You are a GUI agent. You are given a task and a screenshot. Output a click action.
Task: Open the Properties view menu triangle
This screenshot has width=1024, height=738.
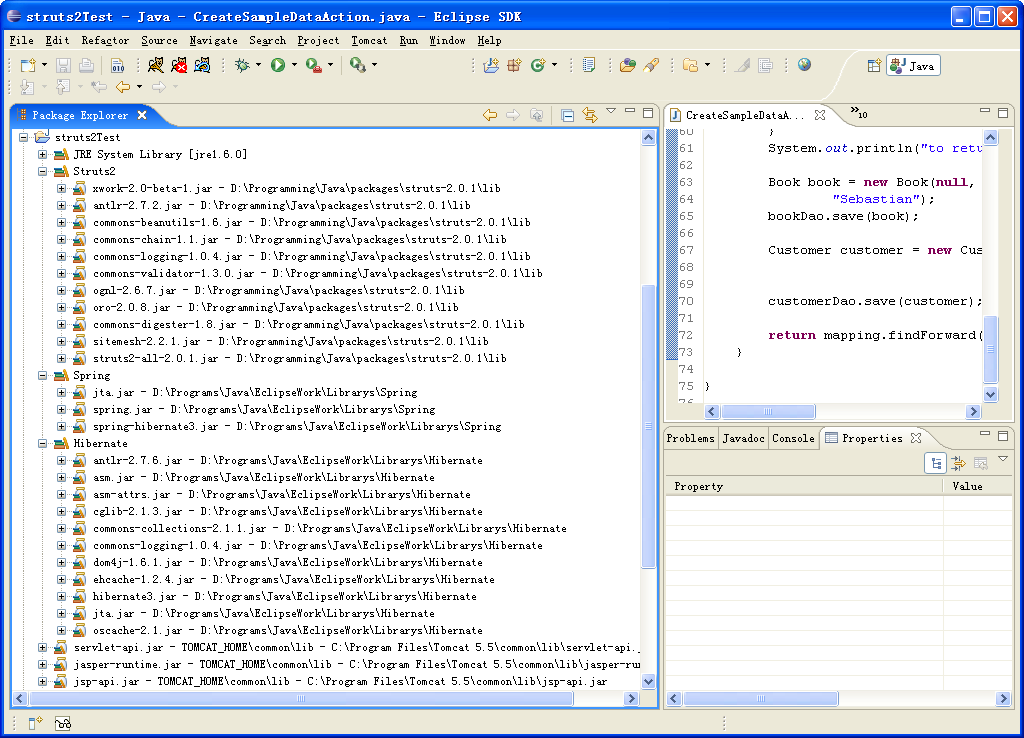(1003, 459)
